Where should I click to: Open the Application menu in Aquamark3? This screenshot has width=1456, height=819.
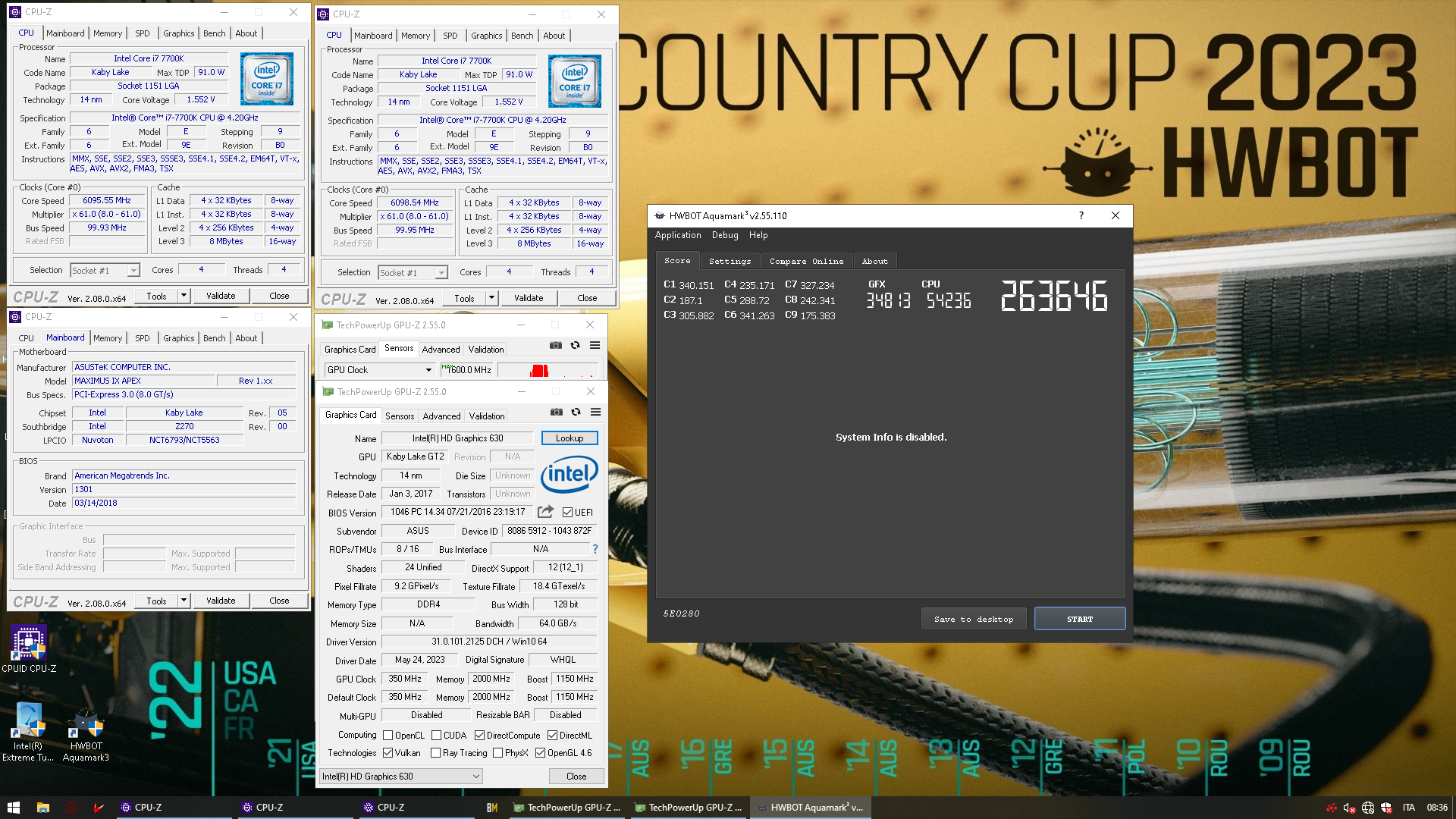tap(678, 235)
